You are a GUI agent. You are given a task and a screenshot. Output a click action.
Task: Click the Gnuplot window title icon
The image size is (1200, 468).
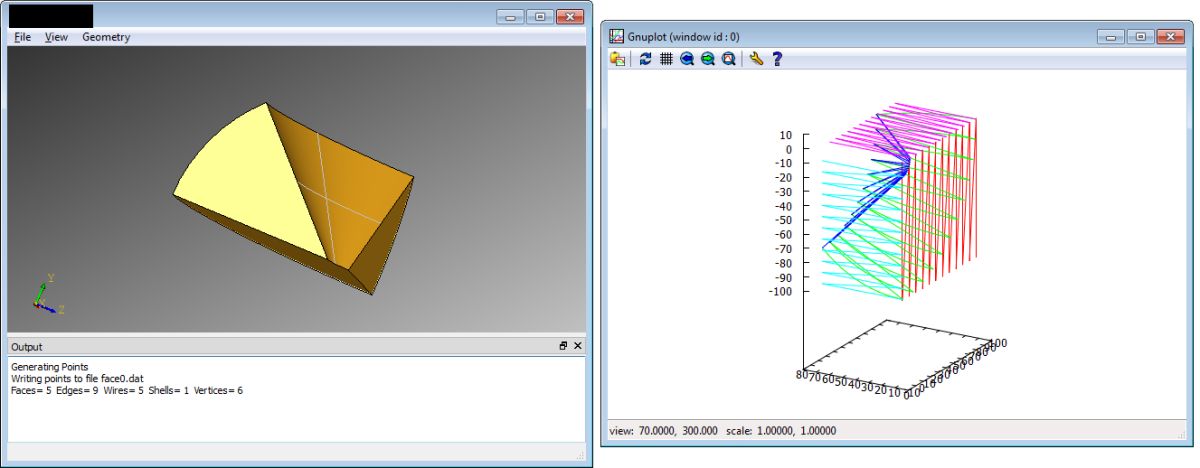pyautogui.click(x=617, y=36)
